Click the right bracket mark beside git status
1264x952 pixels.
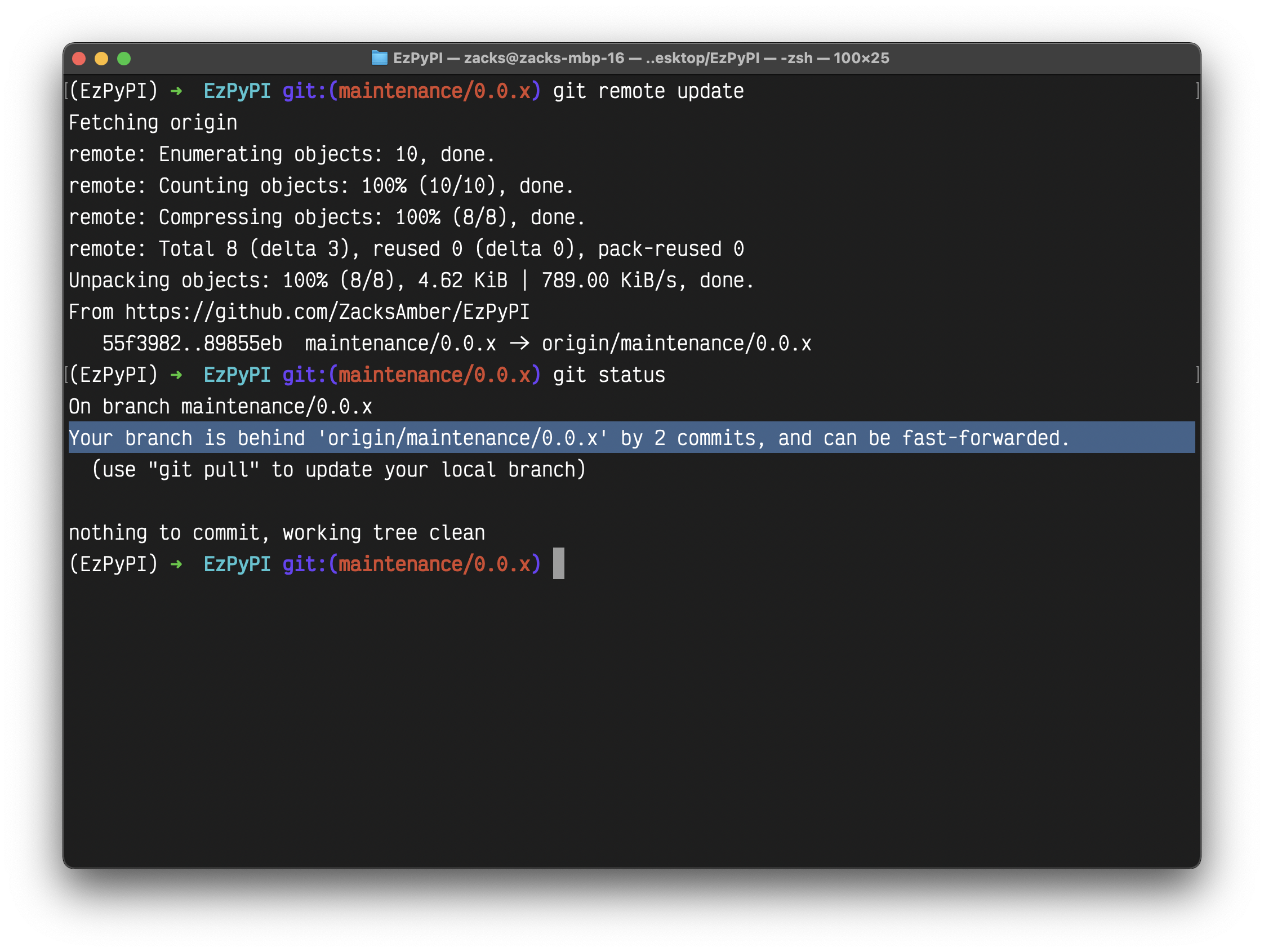pyautogui.click(x=1196, y=375)
